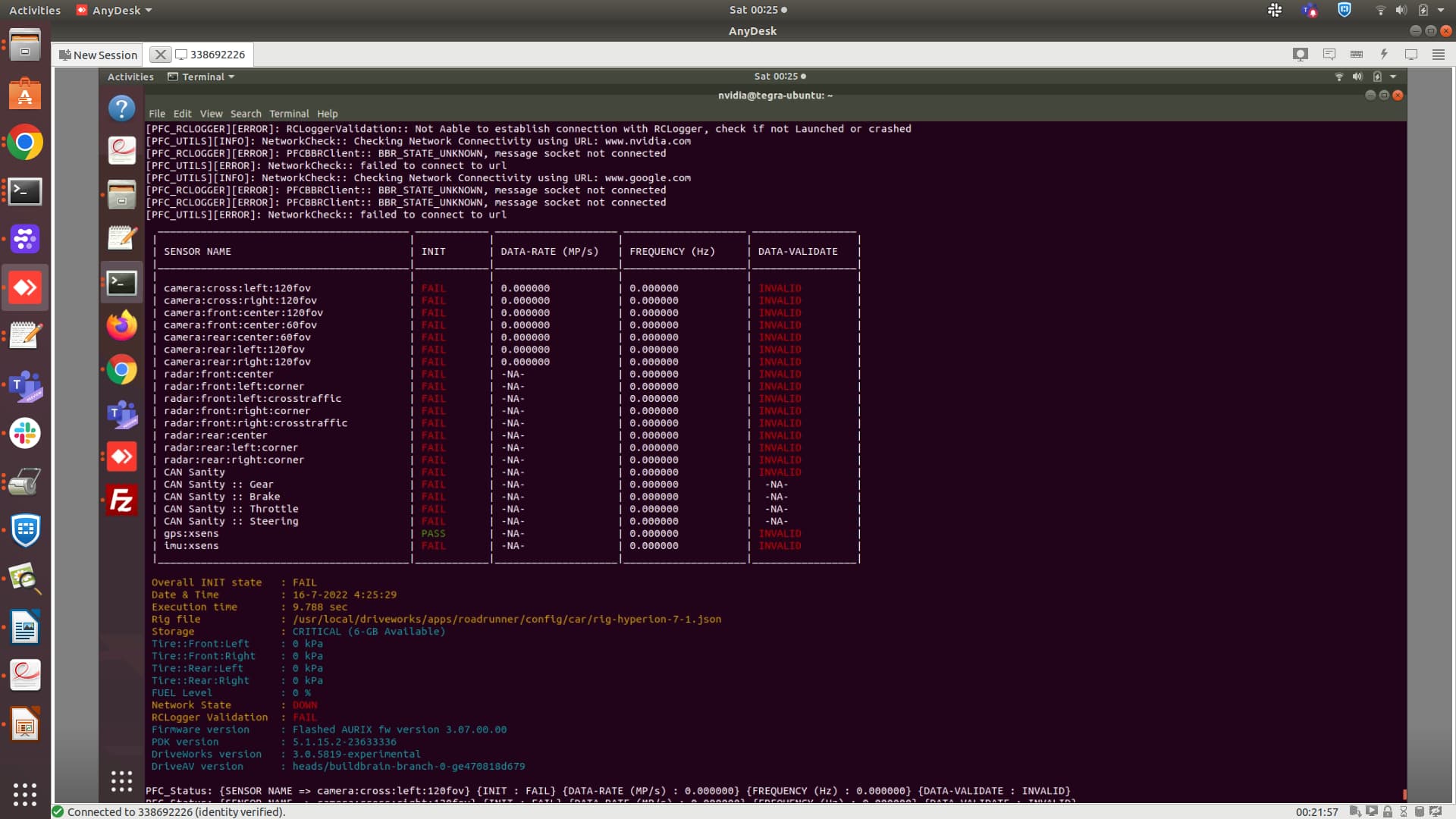Open remote Firefox from dock
Image resolution: width=1456 pixels, height=819 pixels.
point(121,326)
